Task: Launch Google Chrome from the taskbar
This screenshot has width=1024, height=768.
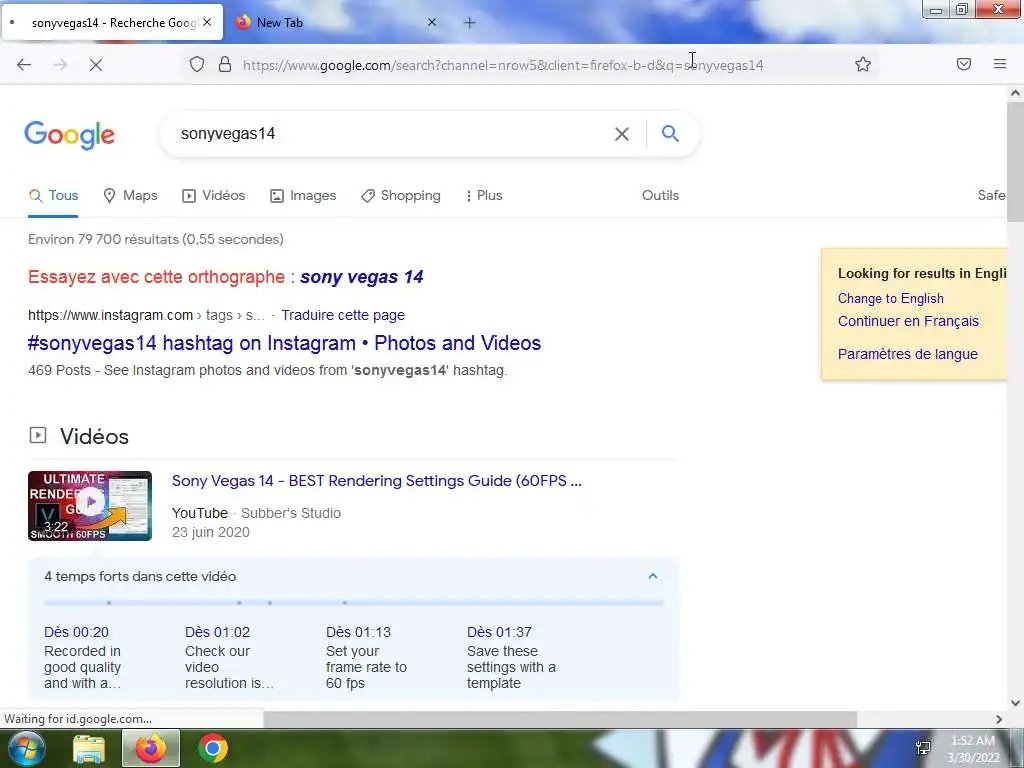Action: (212, 748)
